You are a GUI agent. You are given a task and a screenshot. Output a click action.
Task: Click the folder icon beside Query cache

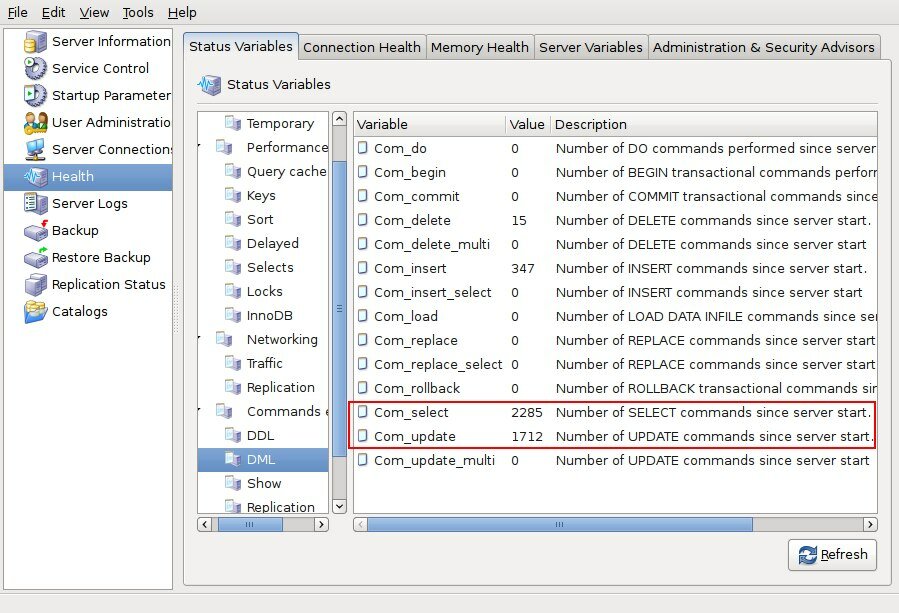coord(233,171)
